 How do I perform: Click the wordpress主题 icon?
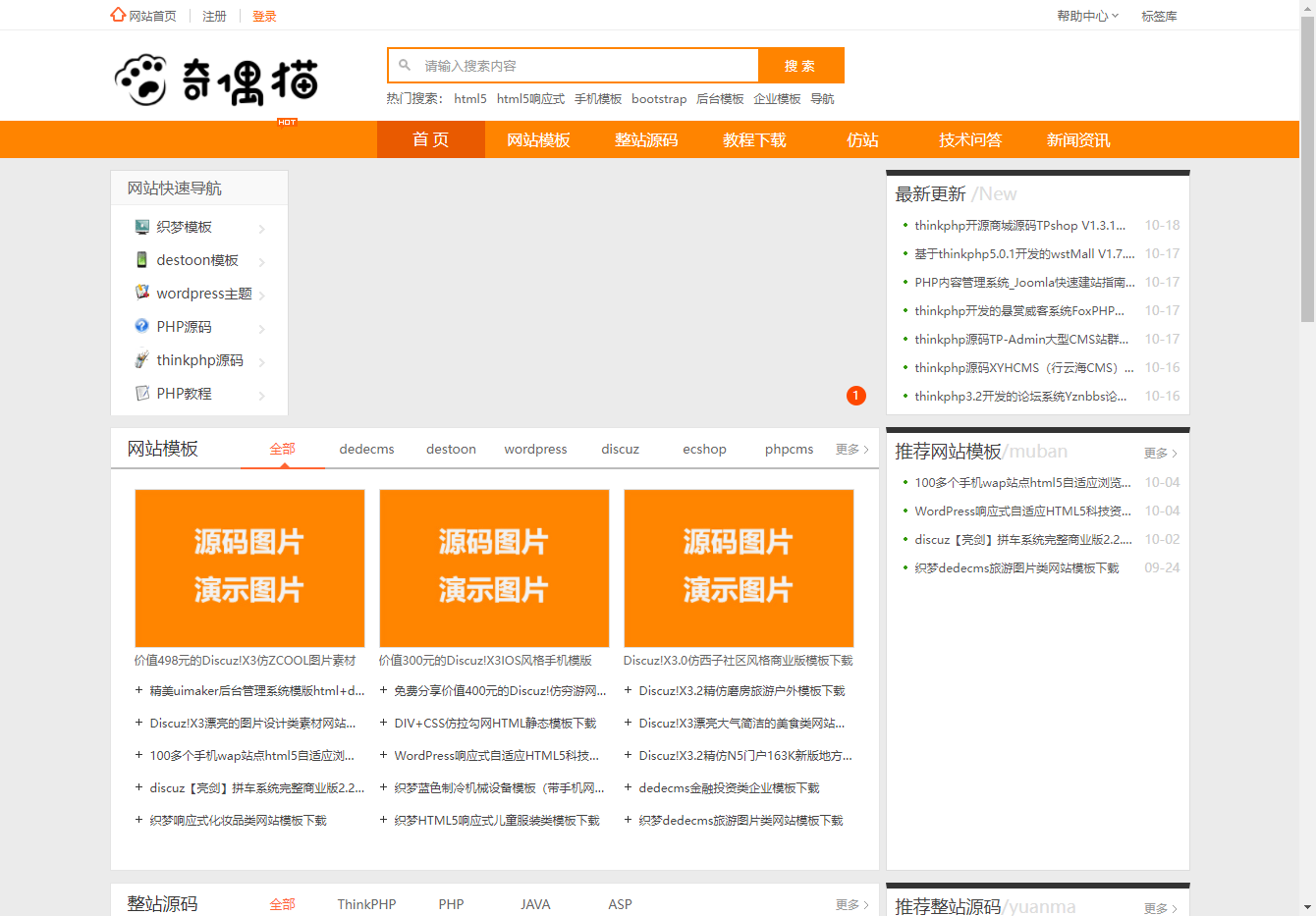click(x=142, y=293)
